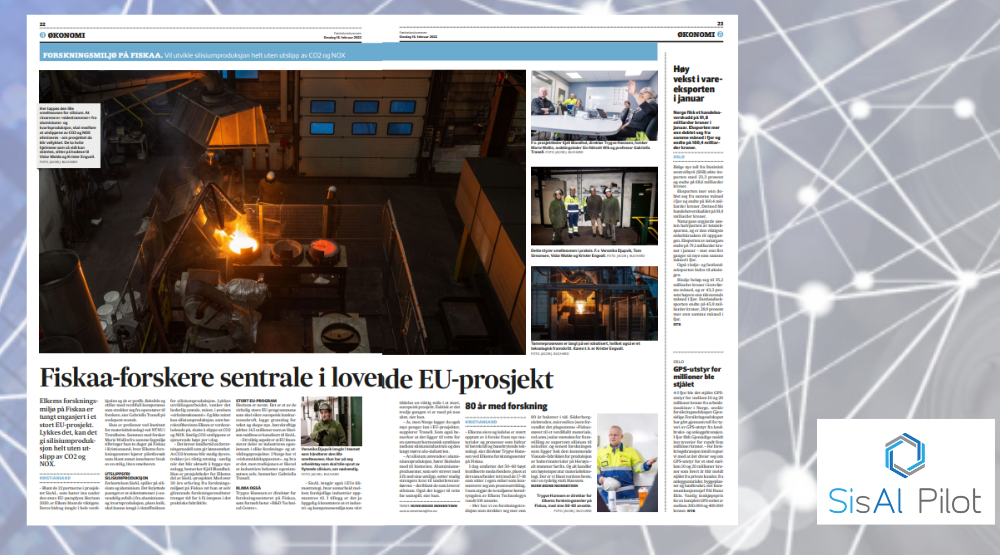Click the subheading "80 år med forskning"
1000x555 pixels.
[506, 406]
